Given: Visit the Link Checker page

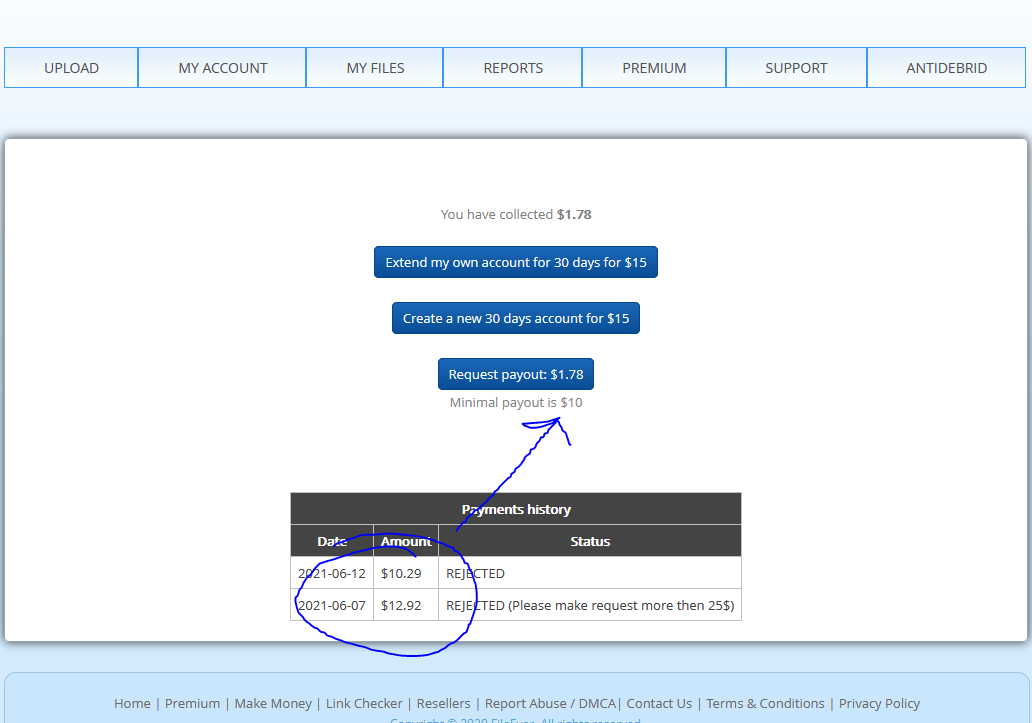Looking at the screenshot, I should (x=364, y=703).
